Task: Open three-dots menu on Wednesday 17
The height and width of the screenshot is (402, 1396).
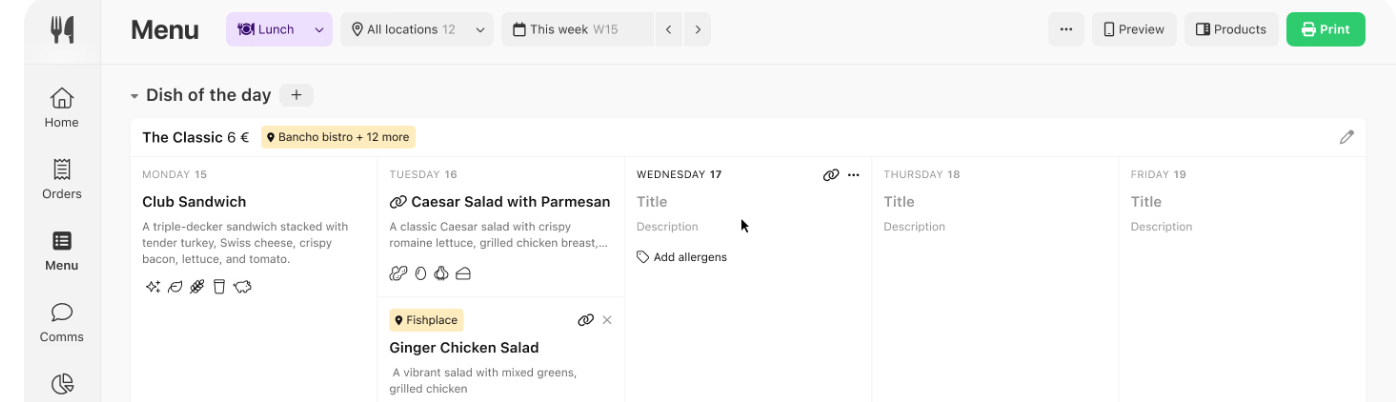Action: 853,175
